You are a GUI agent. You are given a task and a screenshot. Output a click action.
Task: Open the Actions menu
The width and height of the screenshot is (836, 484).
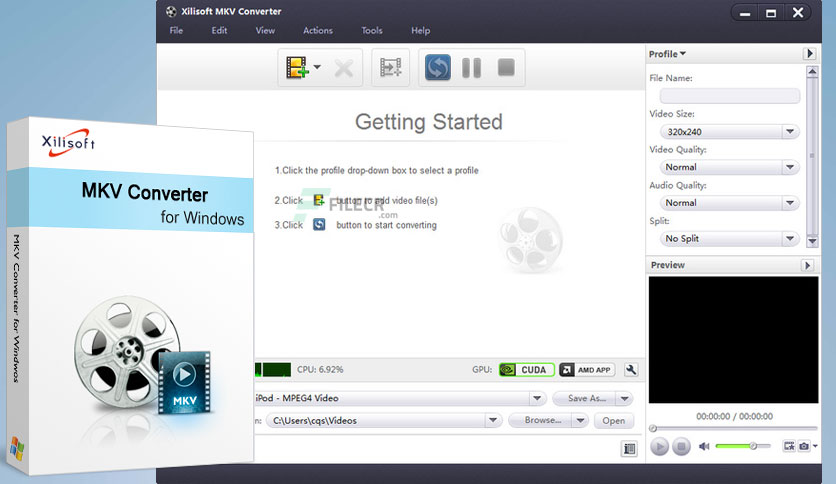318,30
